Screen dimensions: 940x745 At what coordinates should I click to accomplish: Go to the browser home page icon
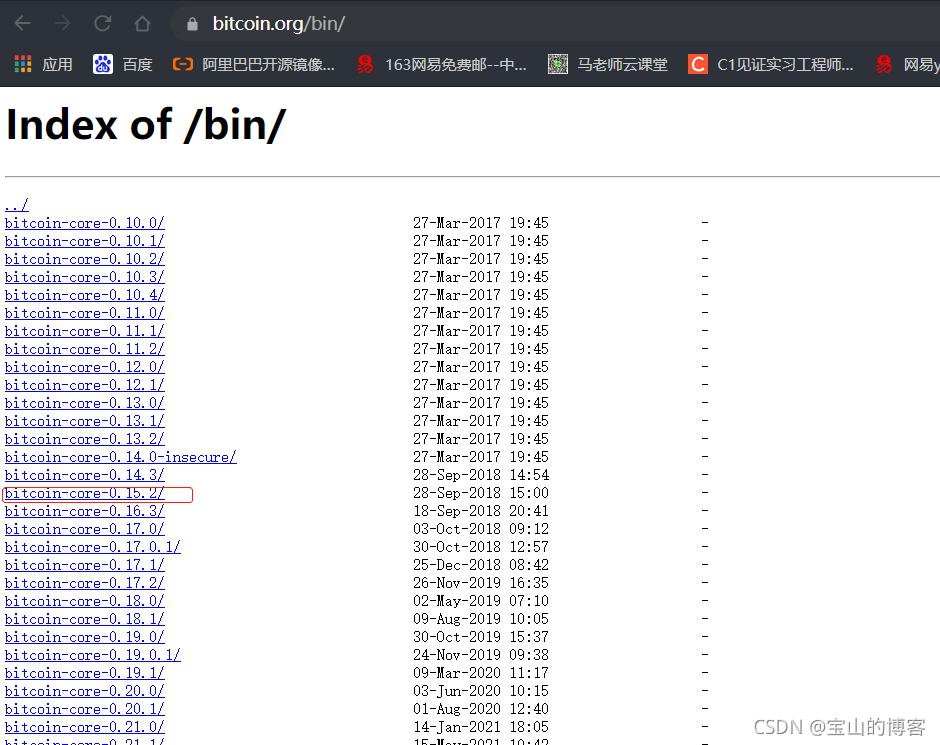tap(142, 23)
